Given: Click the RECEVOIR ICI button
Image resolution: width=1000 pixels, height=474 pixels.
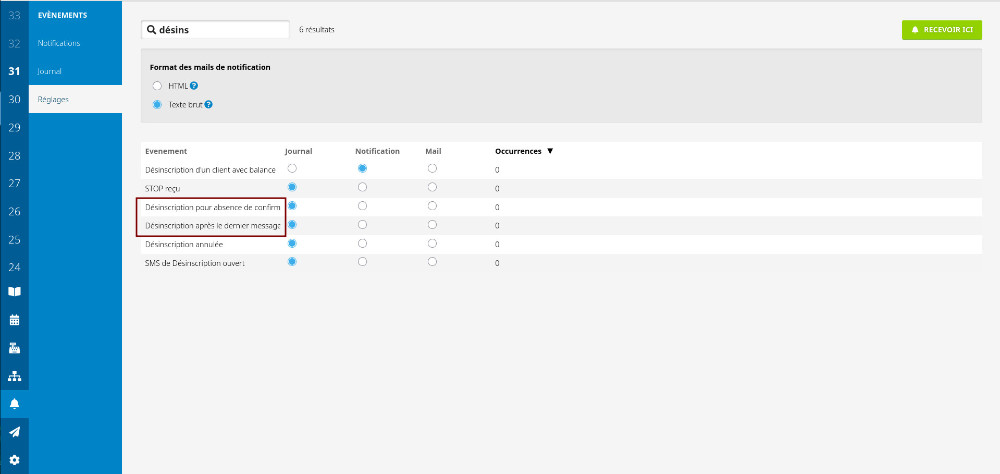Looking at the screenshot, I should coord(942,30).
